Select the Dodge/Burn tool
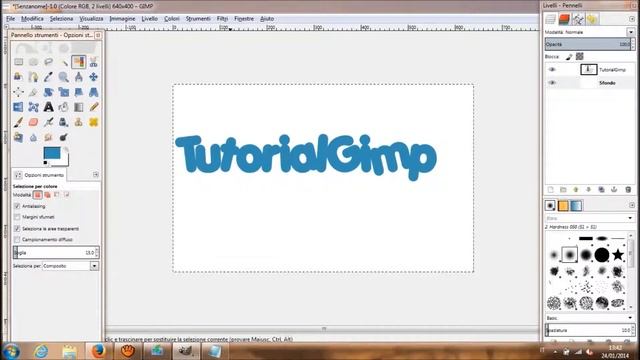This screenshot has height=360, width=640. pyautogui.click(x=64, y=138)
